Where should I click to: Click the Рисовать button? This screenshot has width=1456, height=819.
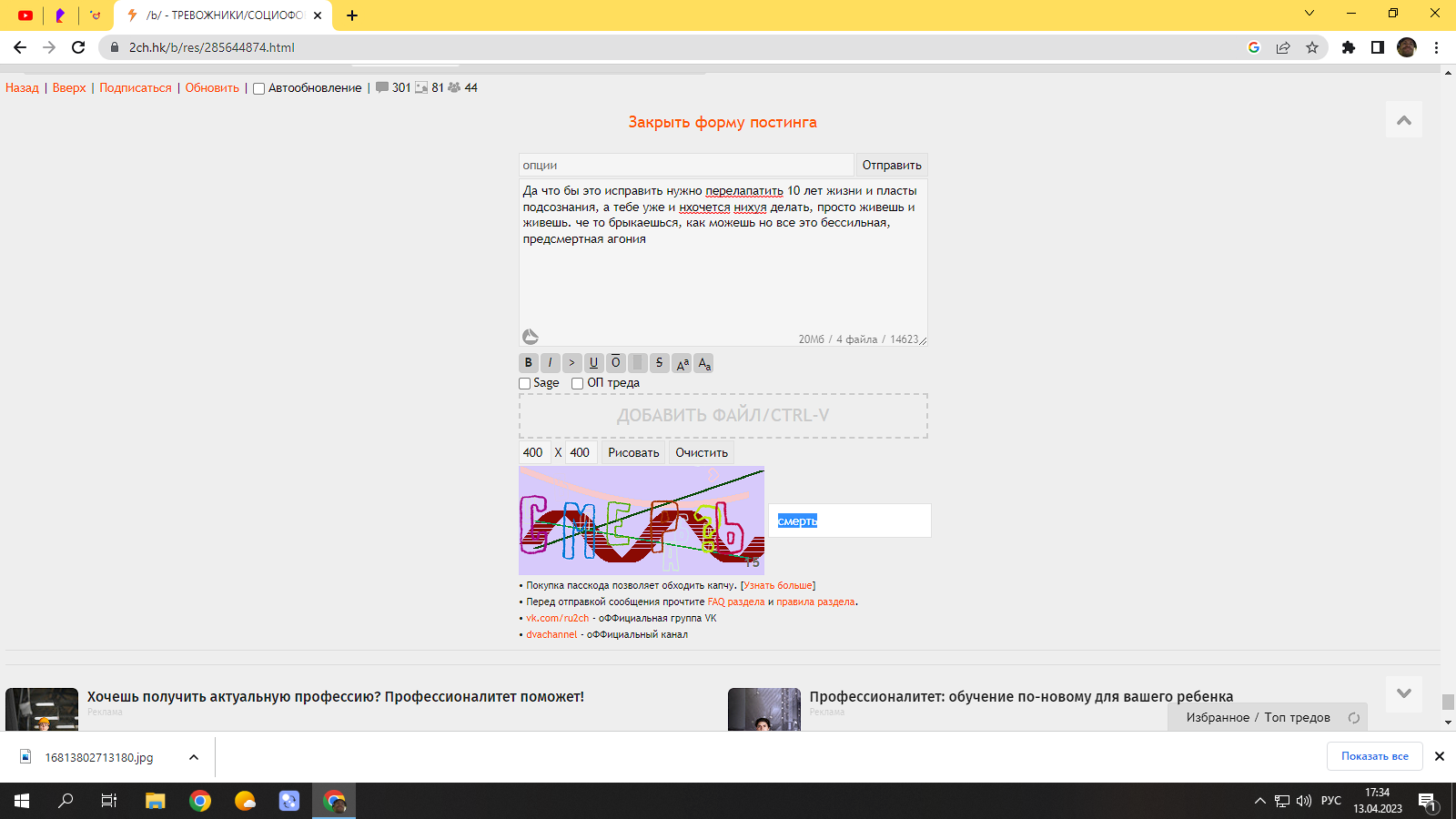[633, 452]
